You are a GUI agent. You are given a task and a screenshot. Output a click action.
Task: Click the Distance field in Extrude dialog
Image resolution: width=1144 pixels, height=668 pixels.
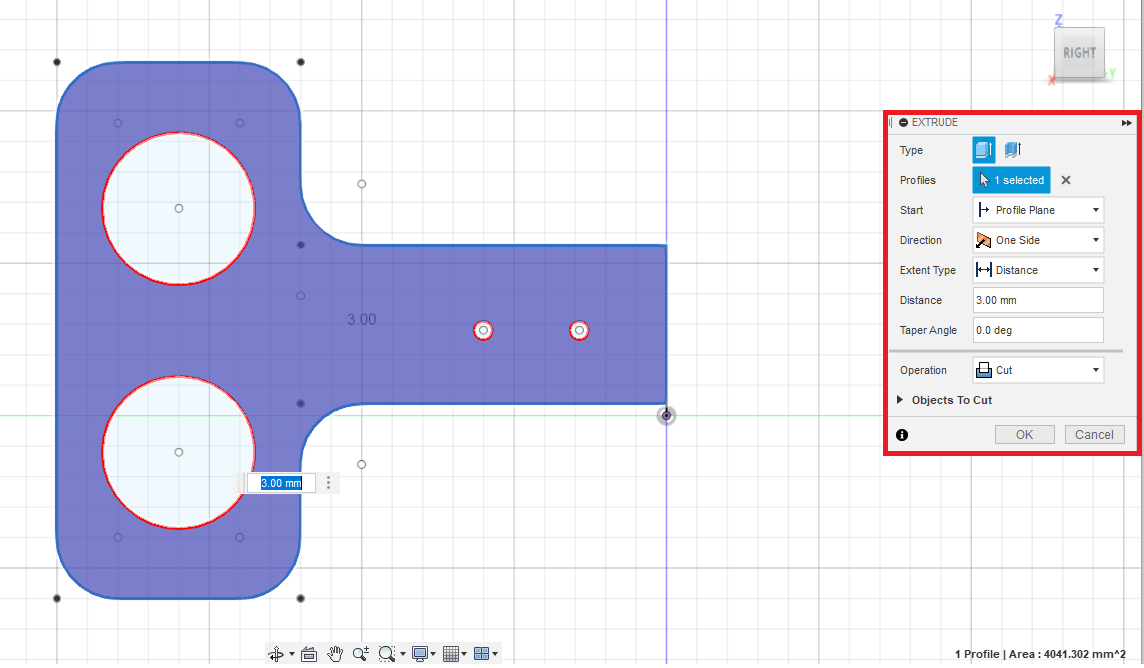pos(1037,300)
